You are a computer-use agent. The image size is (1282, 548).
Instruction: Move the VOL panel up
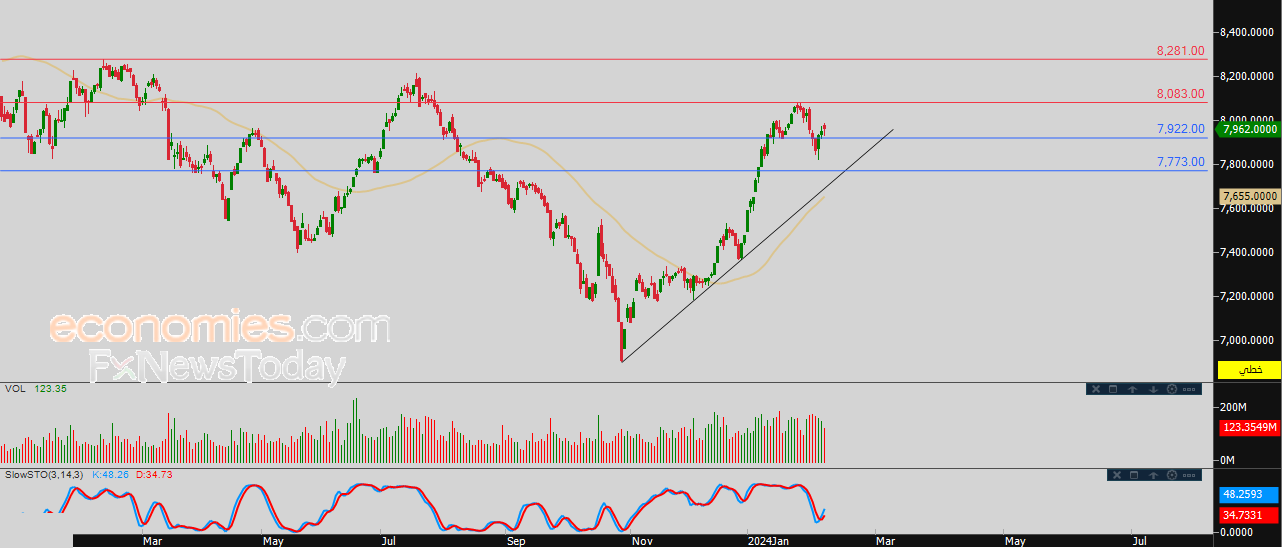tap(1133, 389)
